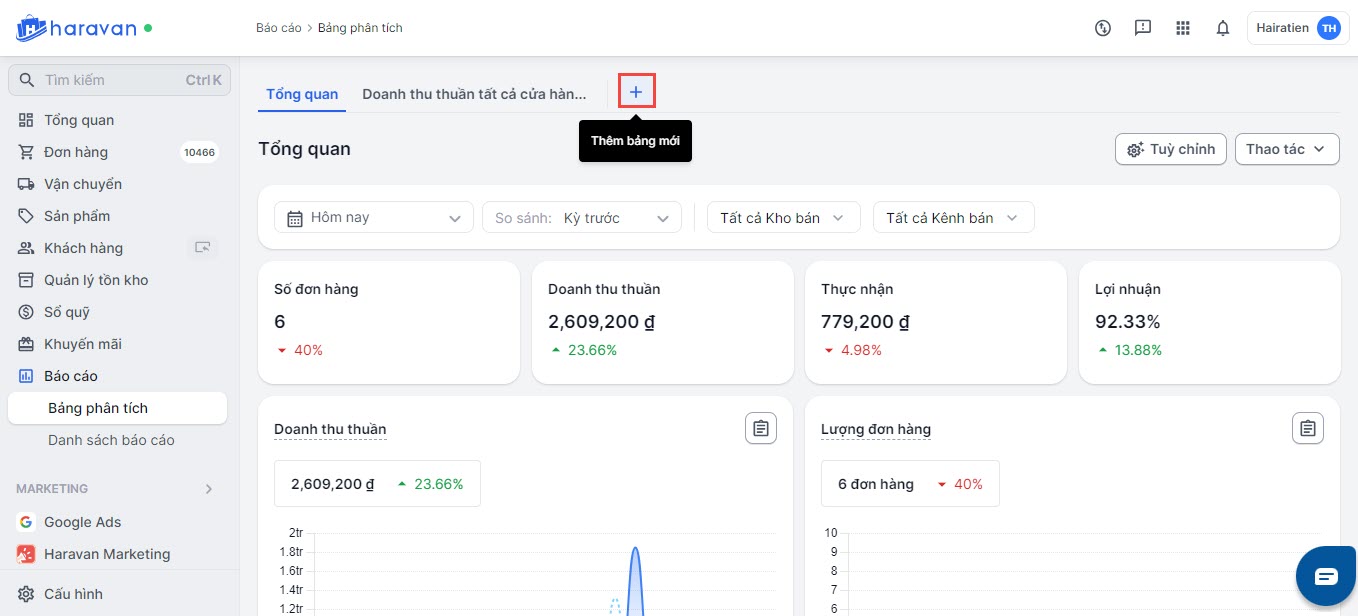Click report icon on Doanh thu thuần chart
The image size is (1358, 616).
click(760, 428)
